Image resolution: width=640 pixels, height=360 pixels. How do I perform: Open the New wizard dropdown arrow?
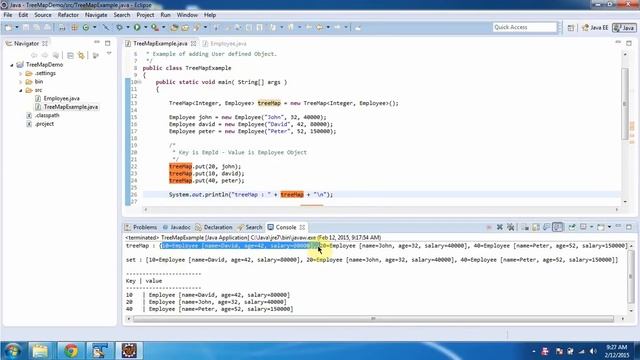[17, 27]
